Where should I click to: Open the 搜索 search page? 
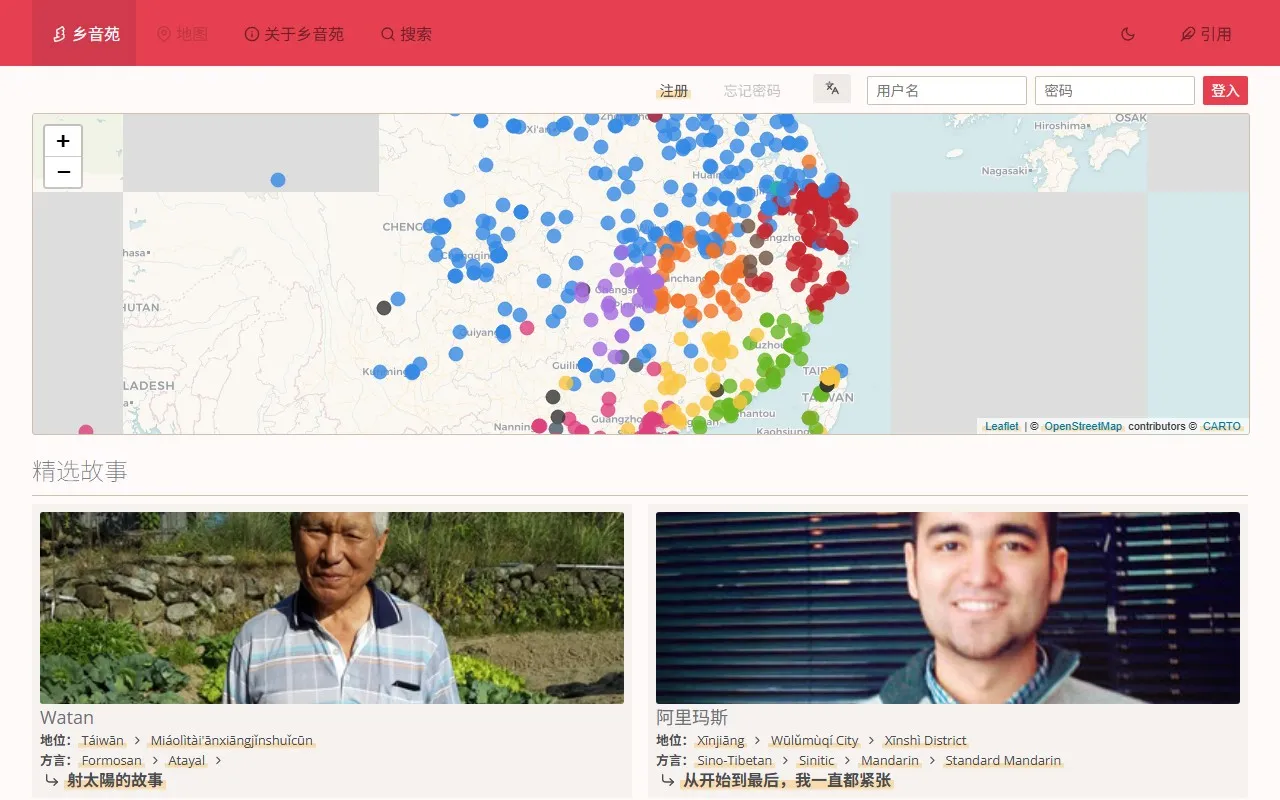tap(406, 34)
